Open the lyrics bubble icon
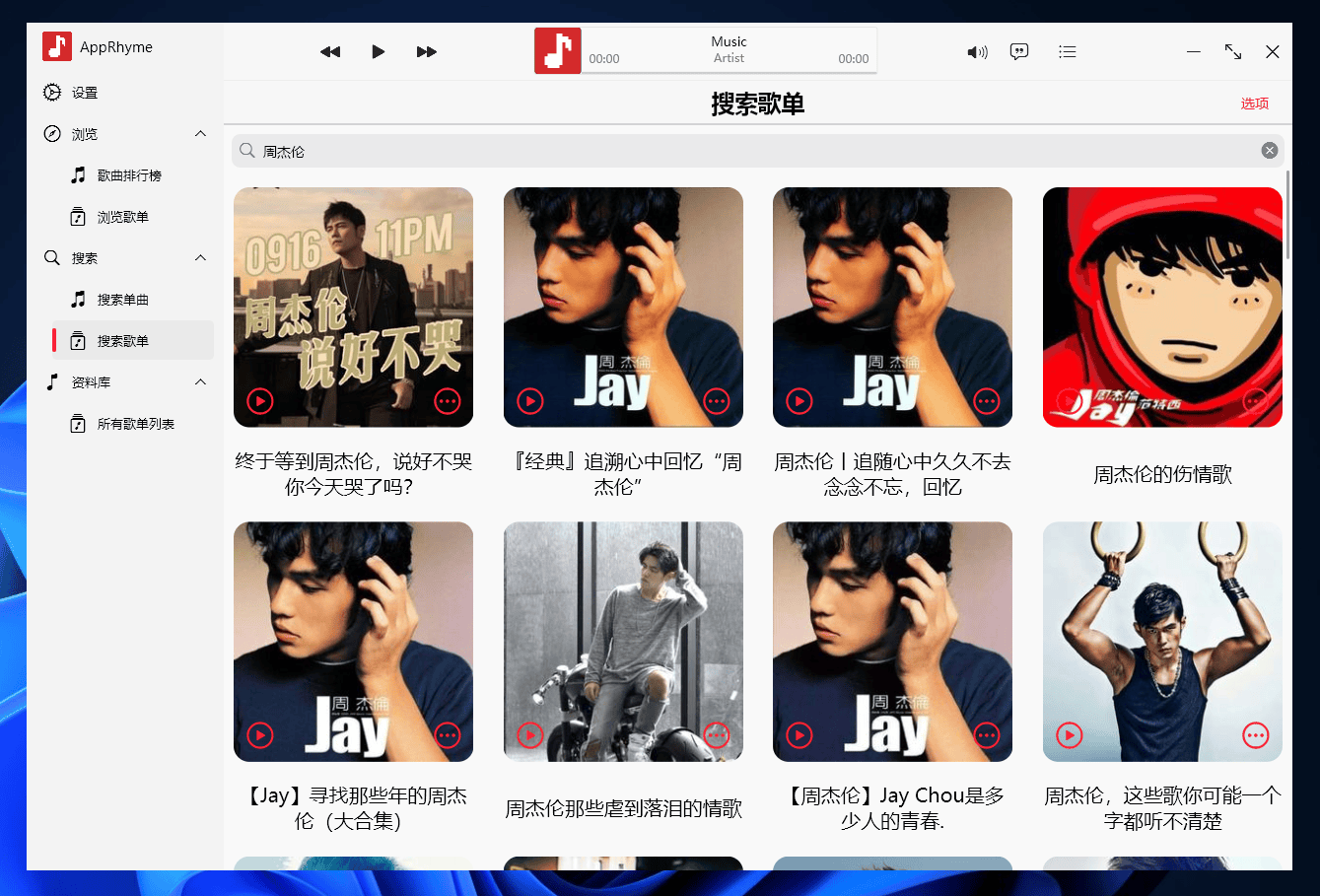This screenshot has height=896, width=1320. click(x=1019, y=51)
